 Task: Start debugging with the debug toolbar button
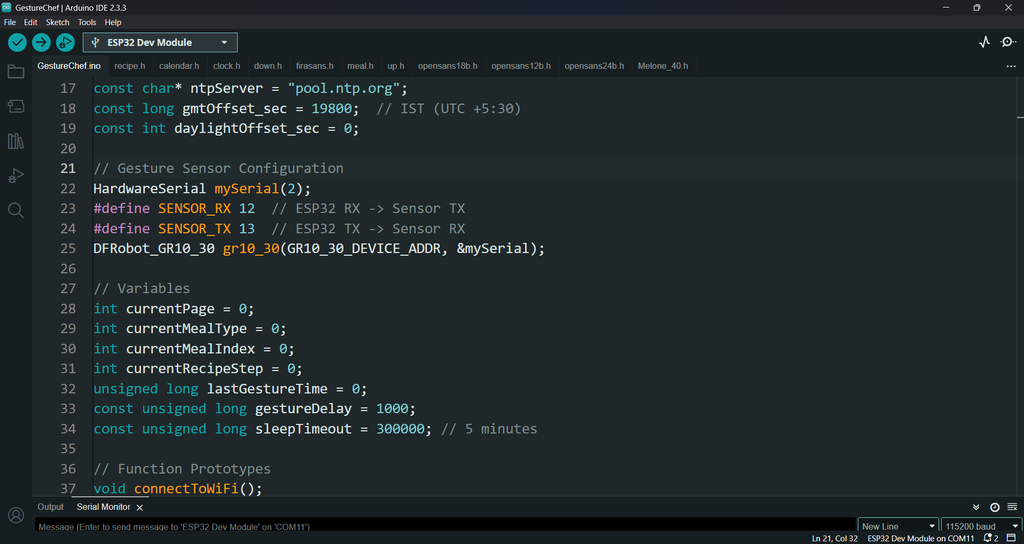pos(65,42)
